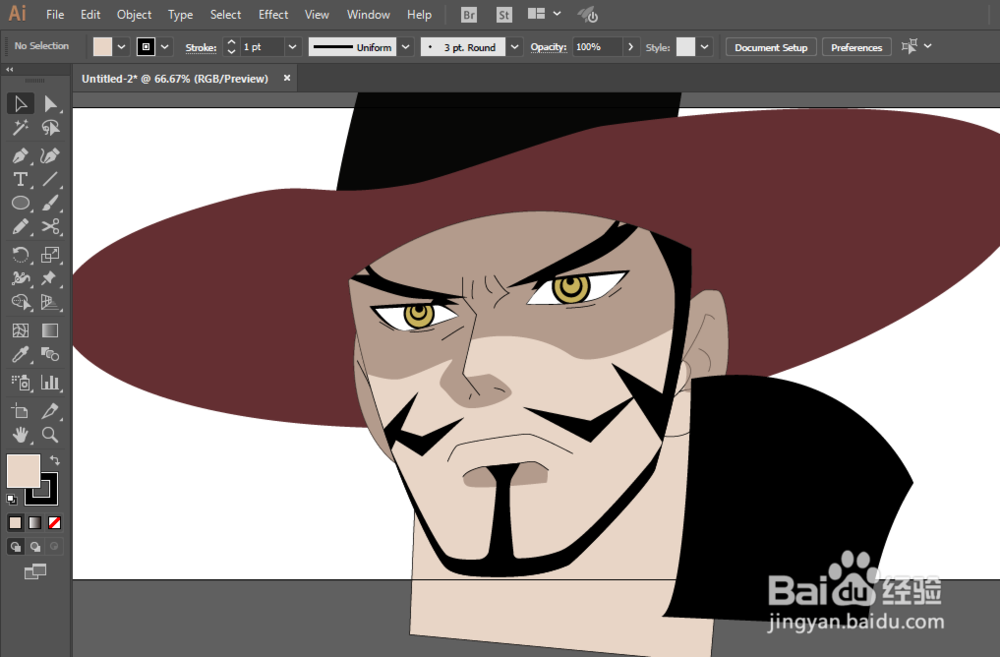Select the Eyedropper tool
This screenshot has width=1000, height=657.
tap(20, 355)
